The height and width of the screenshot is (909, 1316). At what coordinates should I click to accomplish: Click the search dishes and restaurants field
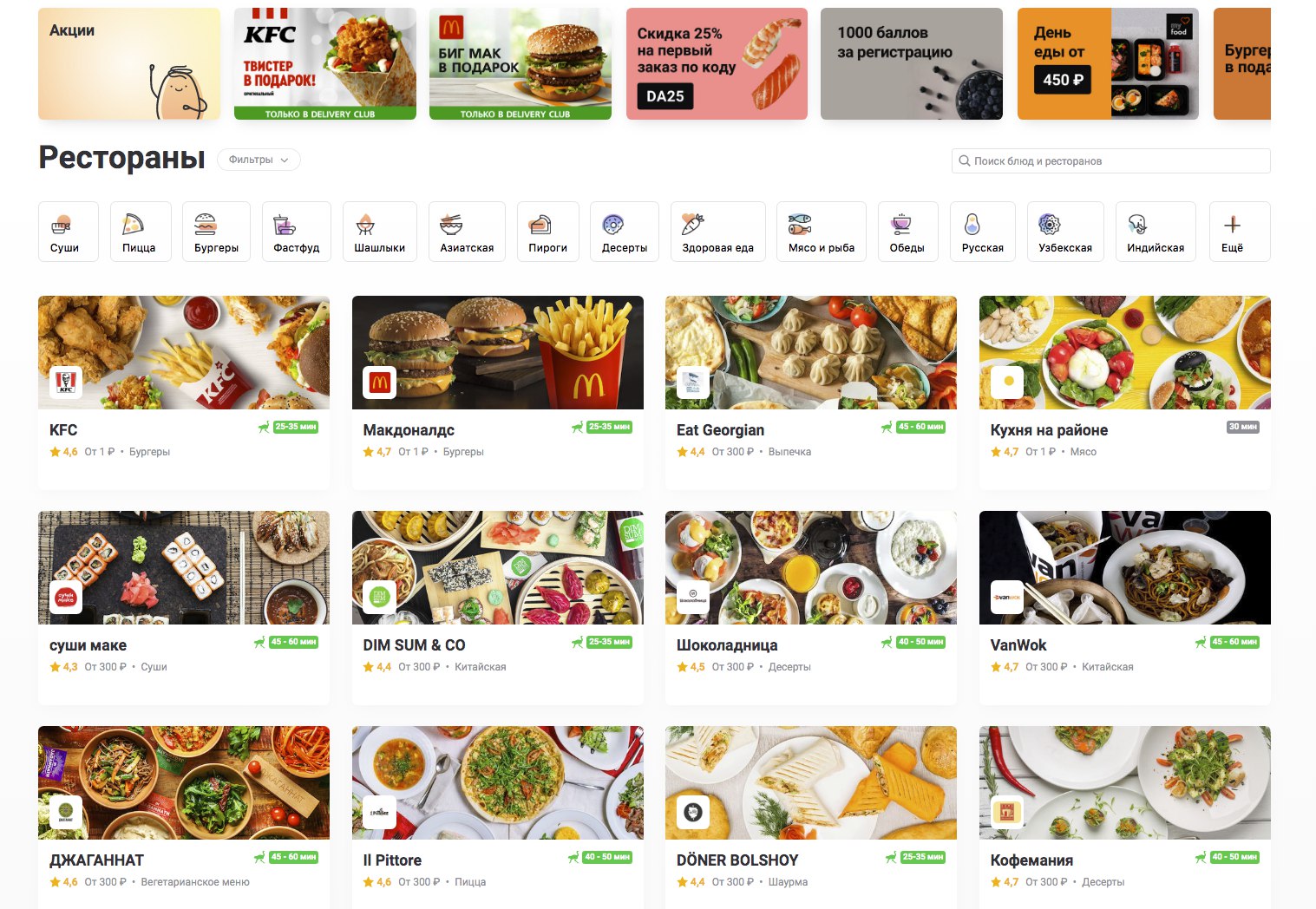coord(1111,160)
